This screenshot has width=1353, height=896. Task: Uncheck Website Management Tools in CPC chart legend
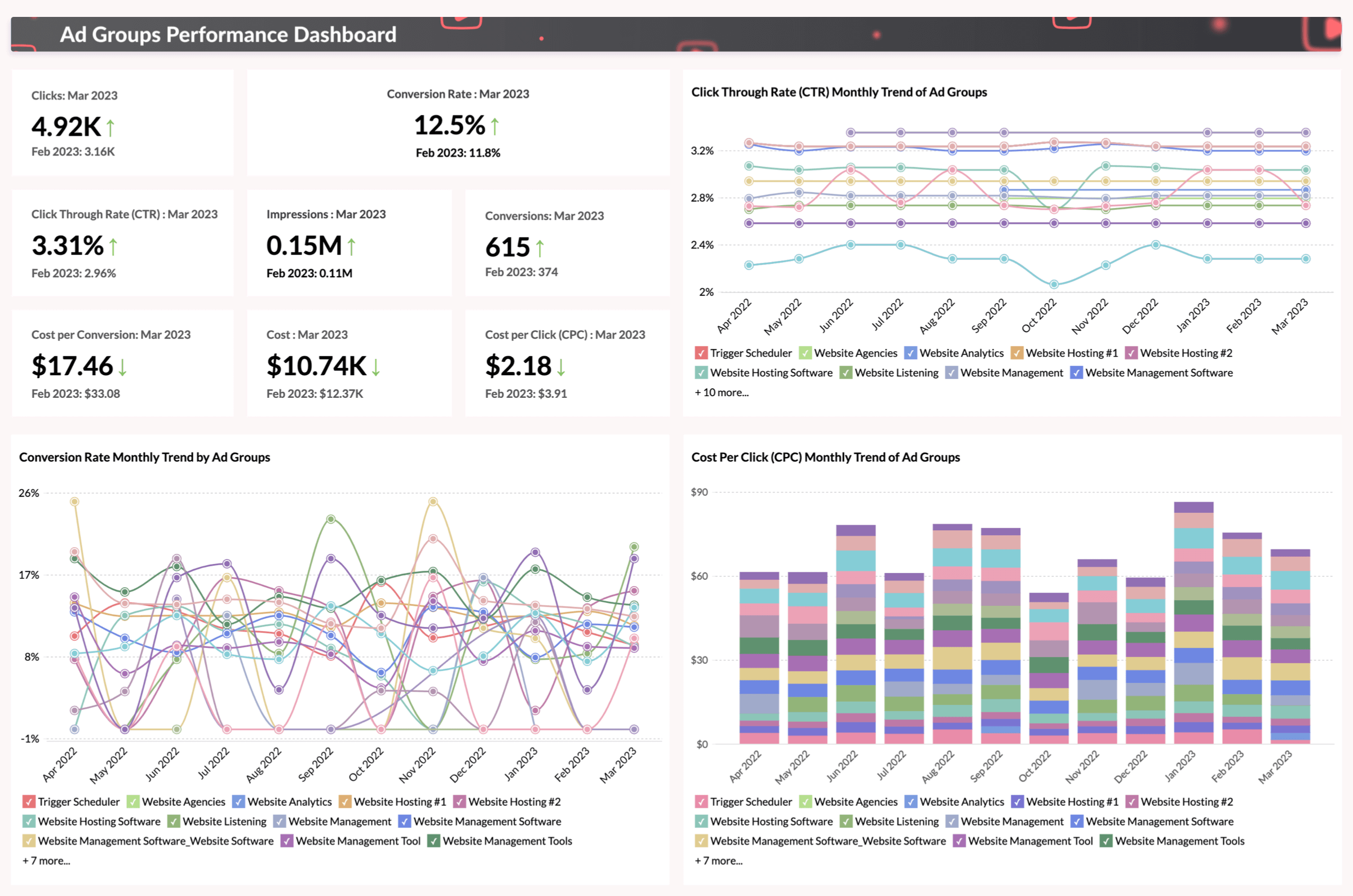(x=1106, y=841)
